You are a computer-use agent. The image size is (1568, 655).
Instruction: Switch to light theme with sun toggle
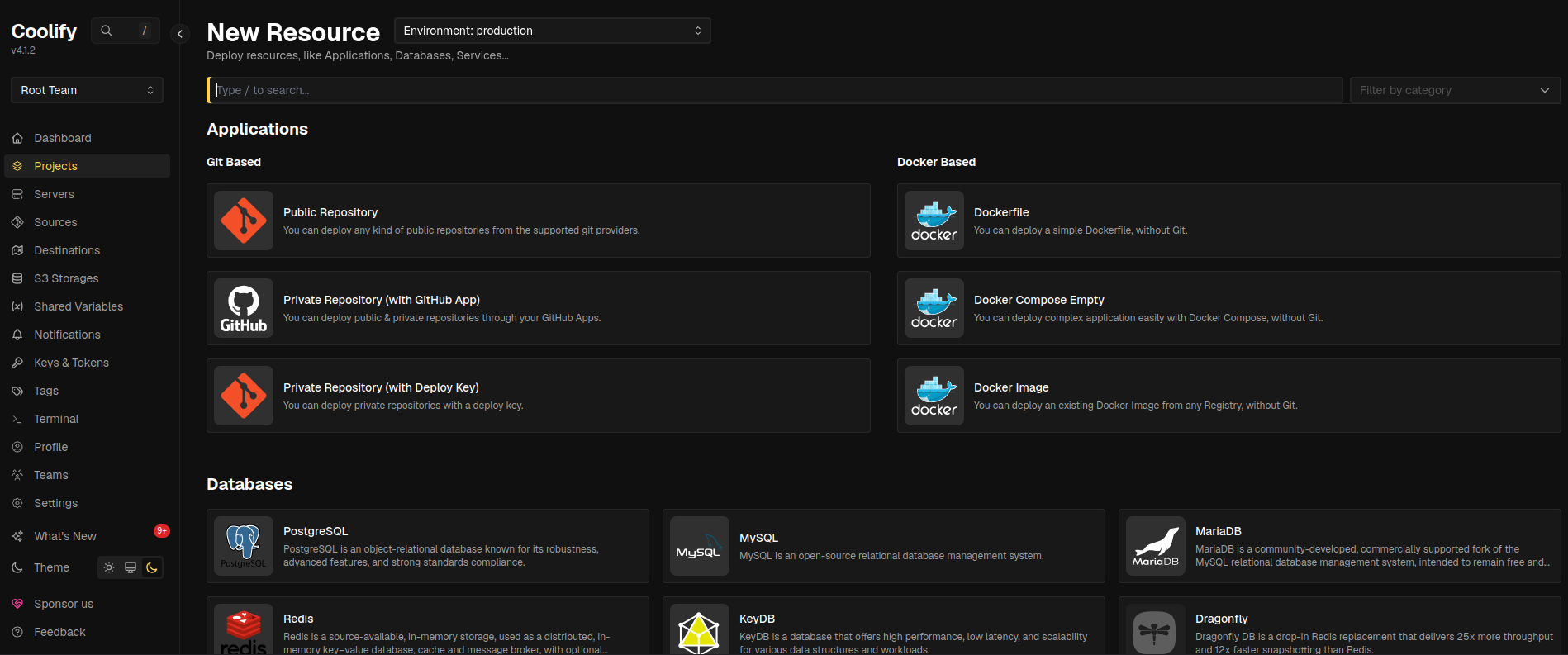[x=109, y=567]
